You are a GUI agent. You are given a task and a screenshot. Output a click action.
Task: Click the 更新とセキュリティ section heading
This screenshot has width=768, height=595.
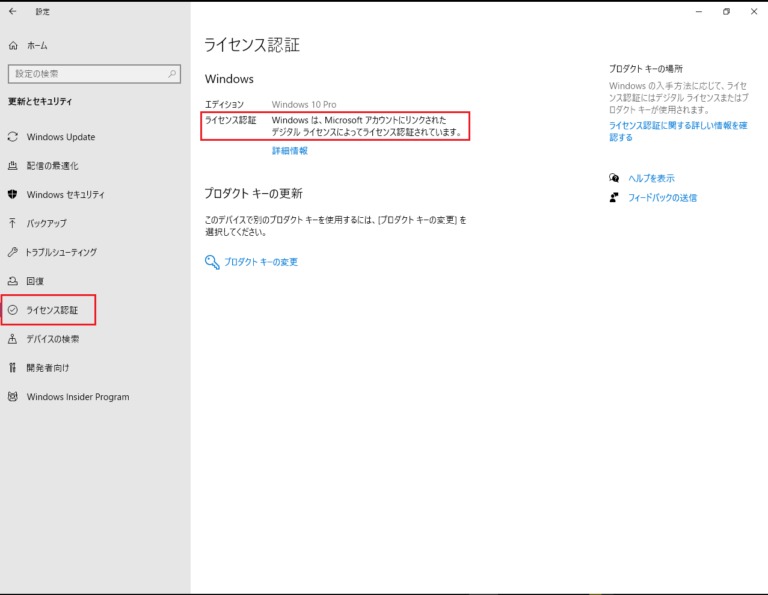coord(40,101)
